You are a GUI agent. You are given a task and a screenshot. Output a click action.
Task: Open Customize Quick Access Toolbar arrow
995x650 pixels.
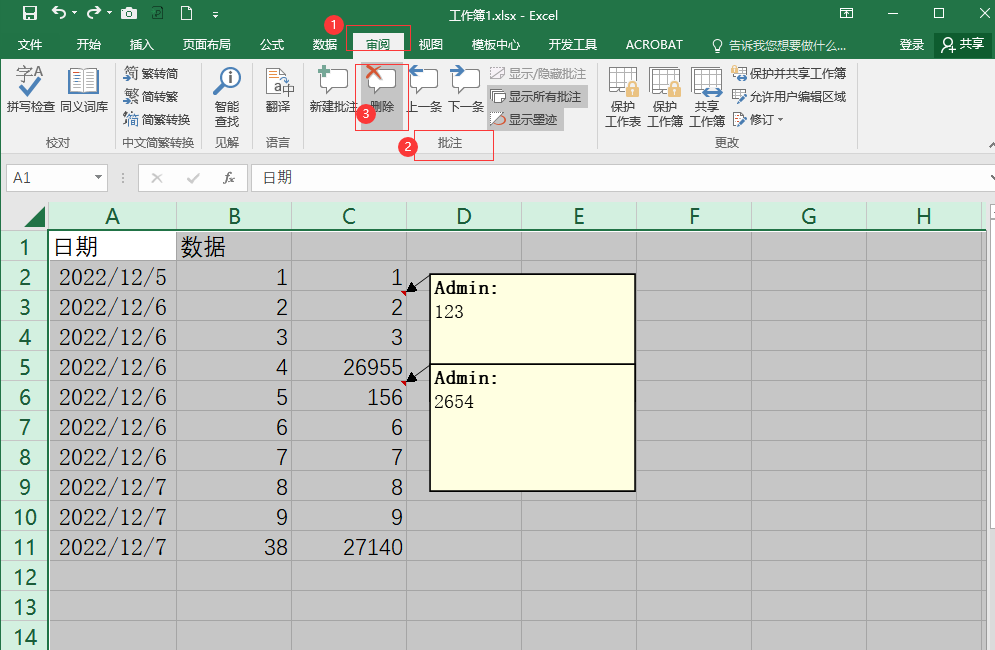click(216, 14)
